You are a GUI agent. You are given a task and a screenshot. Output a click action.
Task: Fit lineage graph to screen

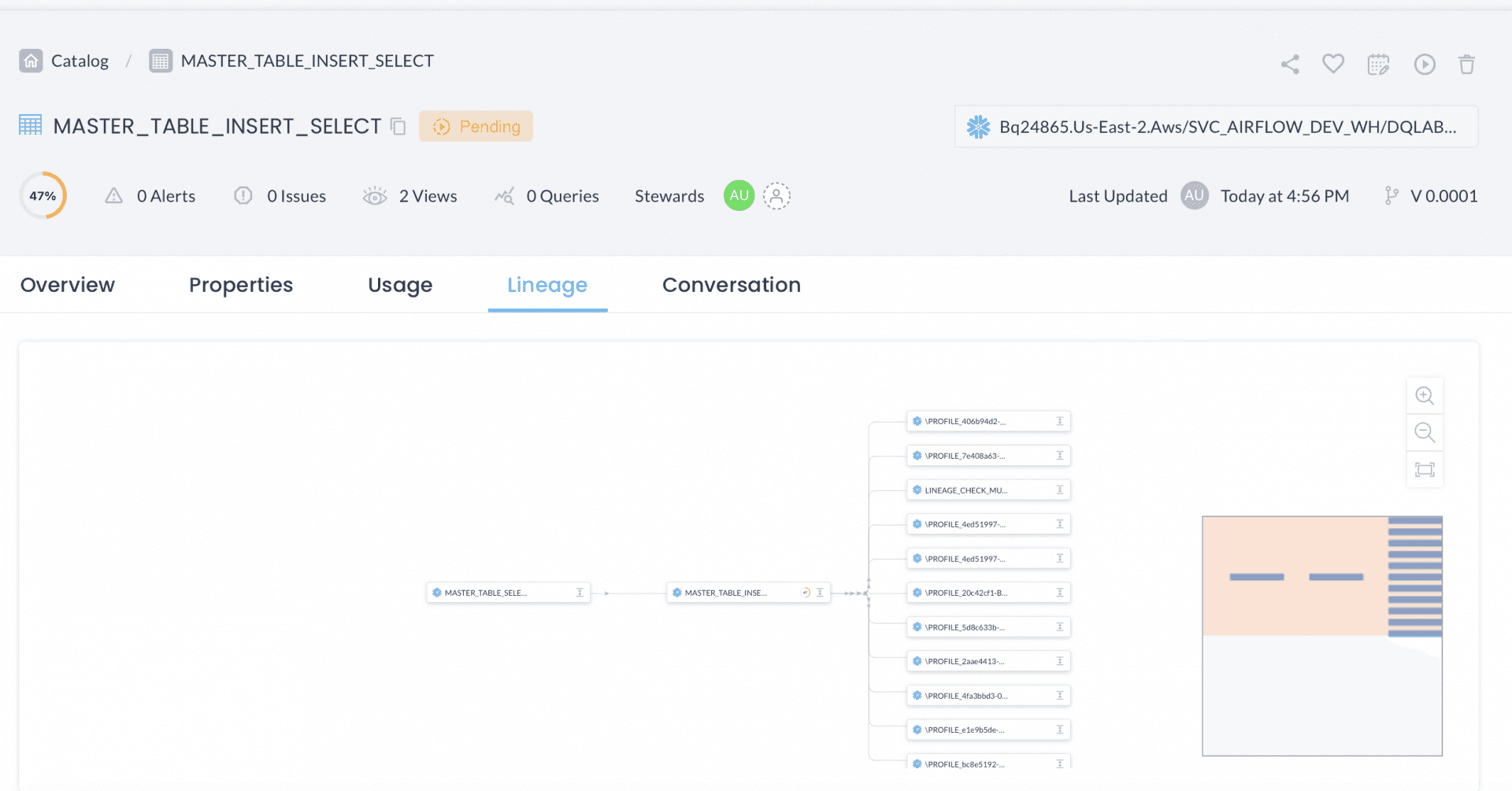1424,470
